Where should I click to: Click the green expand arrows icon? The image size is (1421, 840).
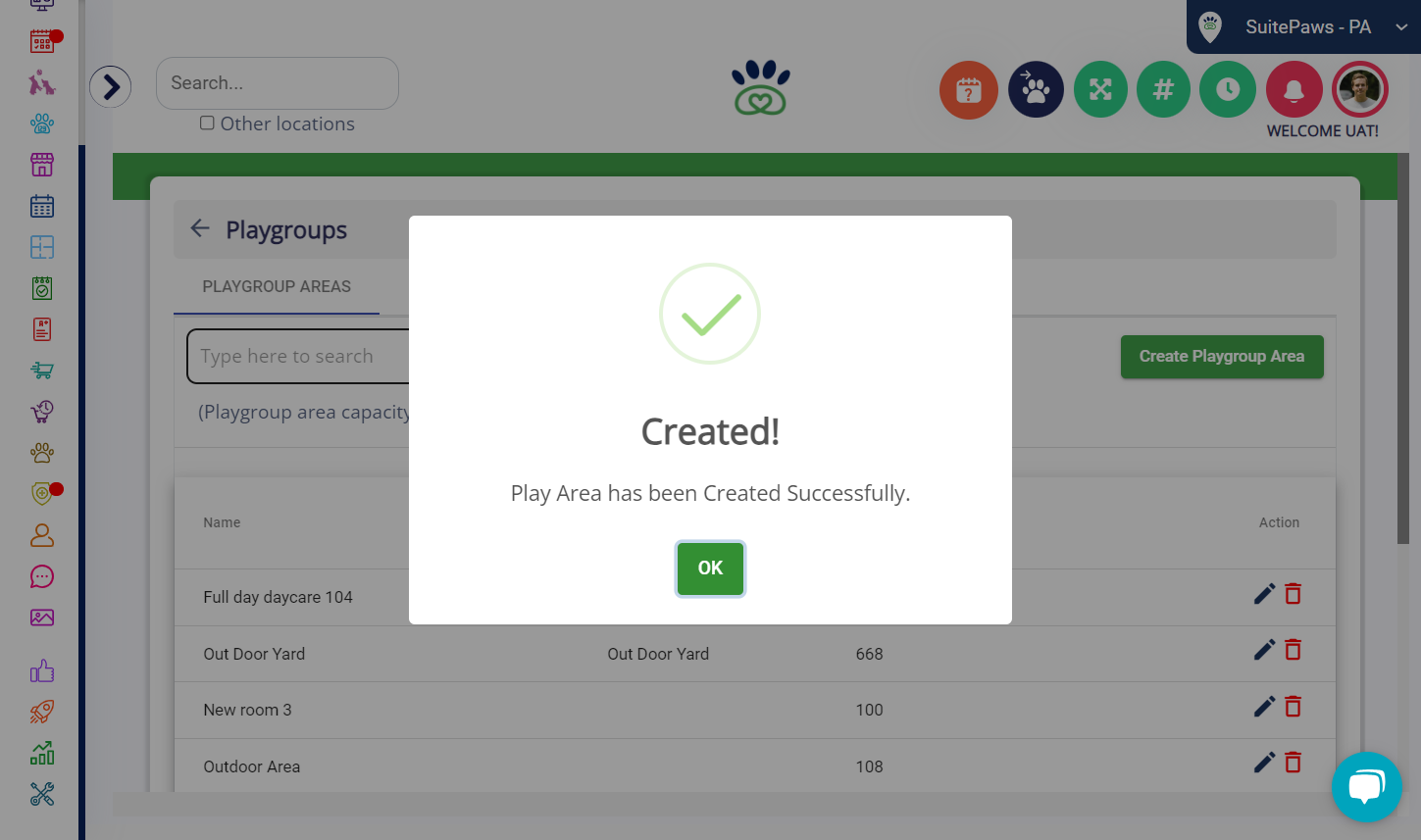pyautogui.click(x=1100, y=90)
